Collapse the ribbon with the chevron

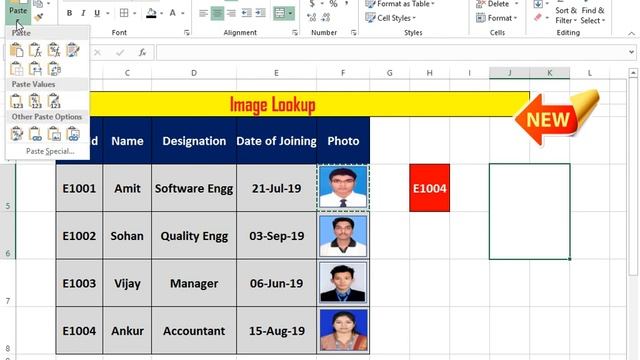(x=631, y=33)
